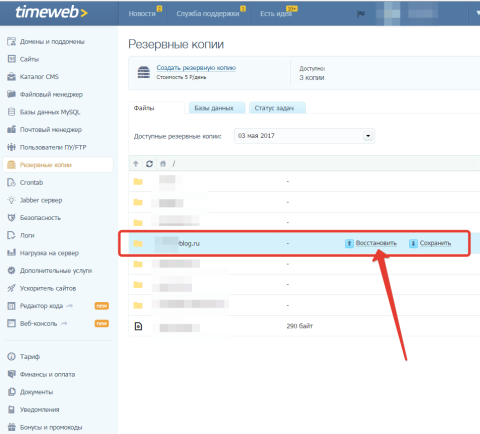Open Веб-консоль icon
480x434 pixels.
click(11, 323)
